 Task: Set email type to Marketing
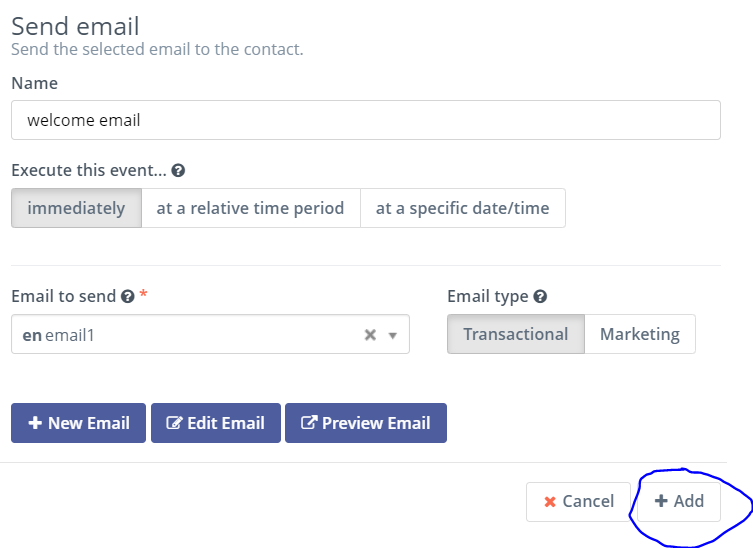(x=640, y=334)
